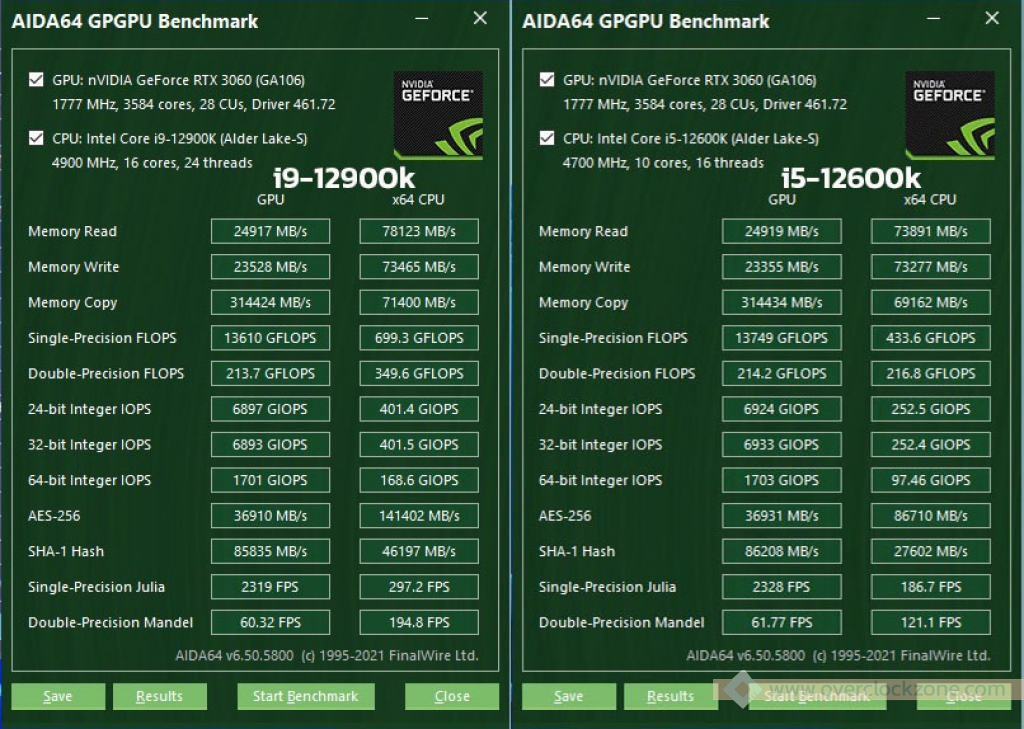Click the 60.32 FPS Mandel result
Image resolution: width=1024 pixels, height=729 pixels.
[x=270, y=623]
